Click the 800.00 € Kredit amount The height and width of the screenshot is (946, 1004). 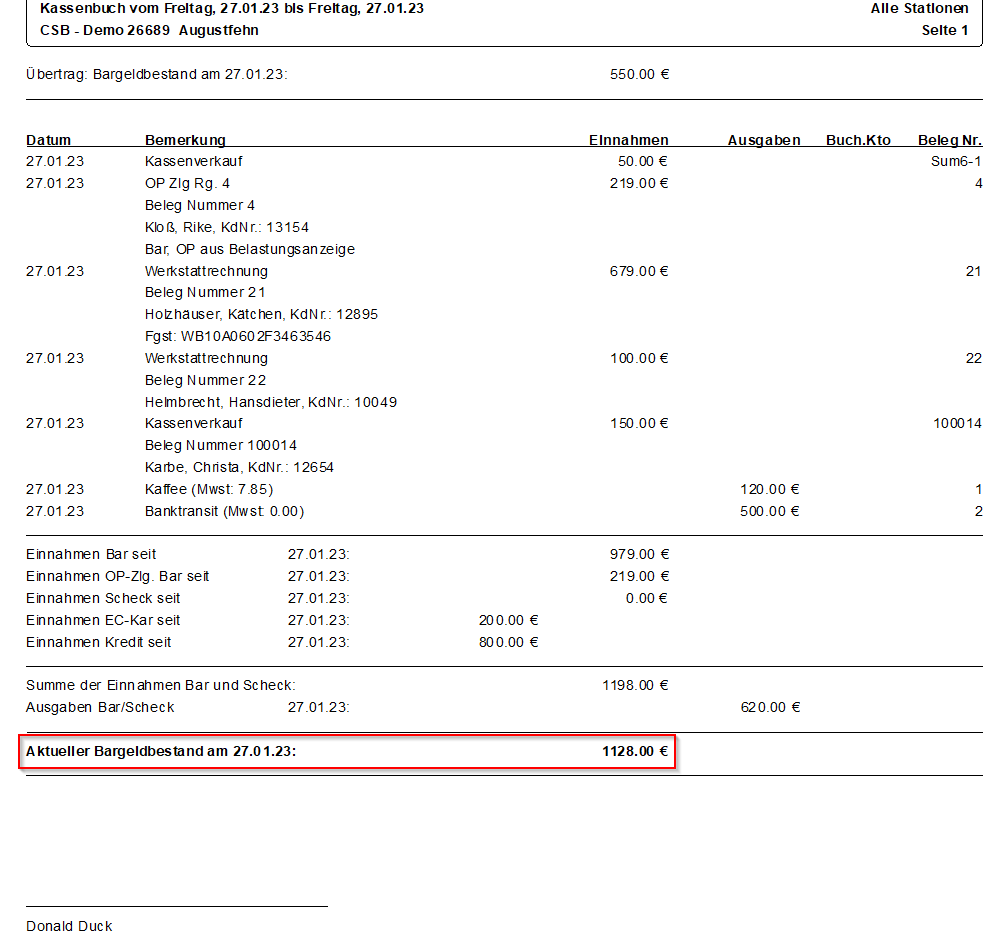[508, 642]
